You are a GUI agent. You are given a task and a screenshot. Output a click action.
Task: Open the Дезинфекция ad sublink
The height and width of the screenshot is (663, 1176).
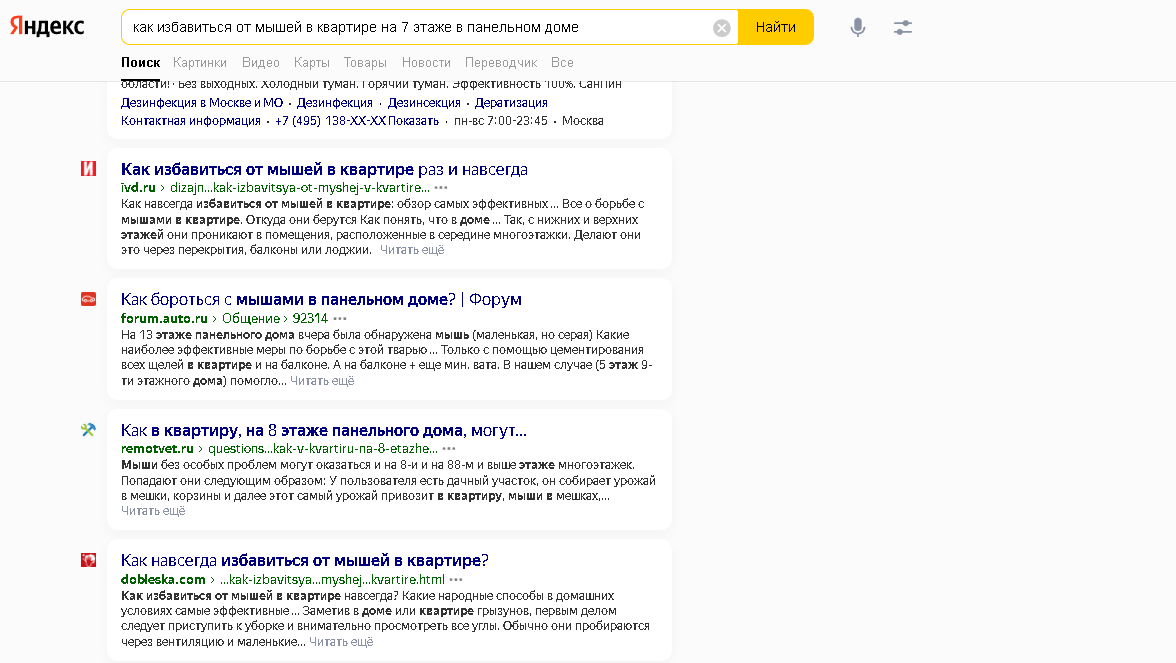pos(334,103)
